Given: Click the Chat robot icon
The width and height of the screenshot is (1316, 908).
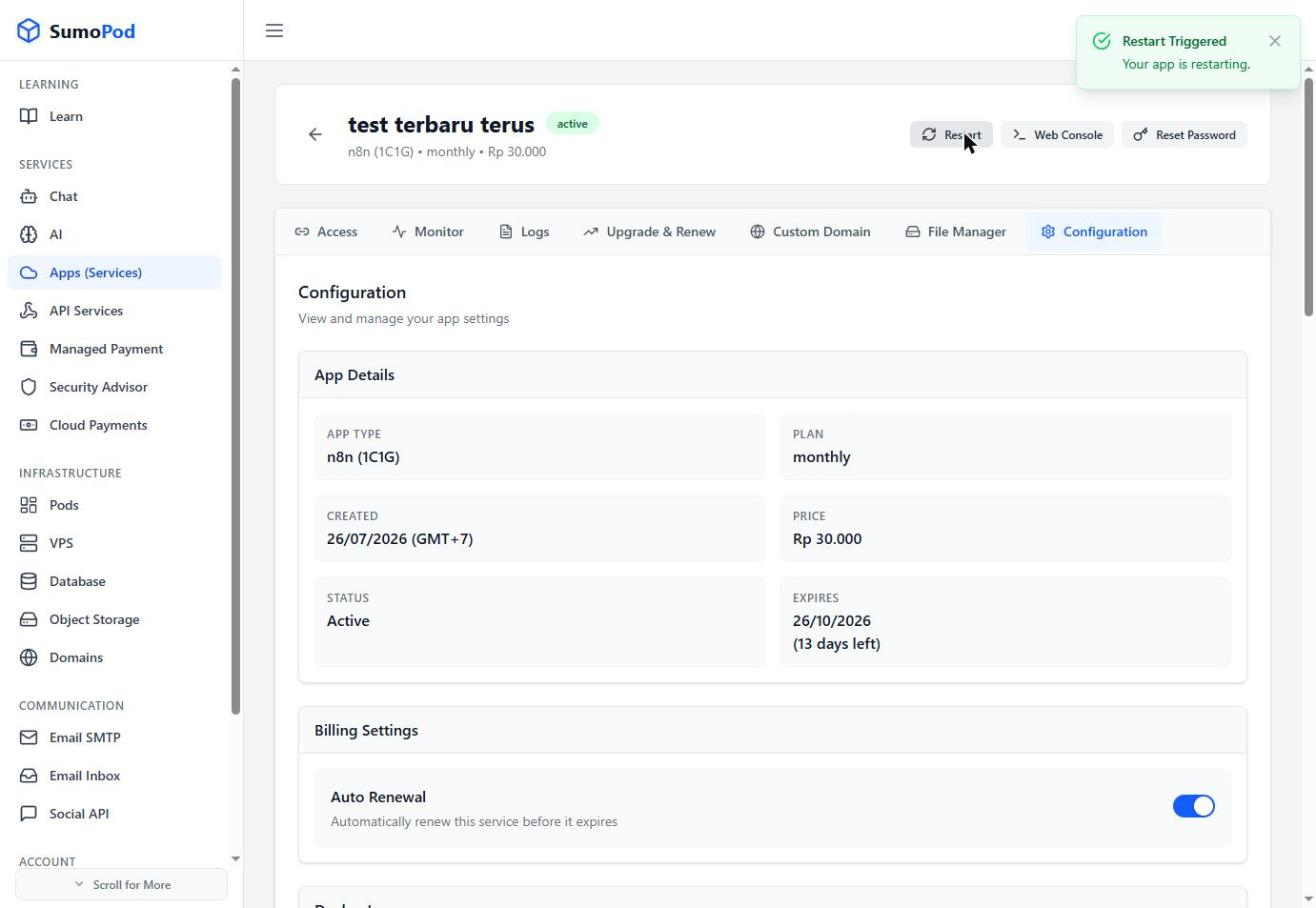Looking at the screenshot, I should [x=29, y=196].
